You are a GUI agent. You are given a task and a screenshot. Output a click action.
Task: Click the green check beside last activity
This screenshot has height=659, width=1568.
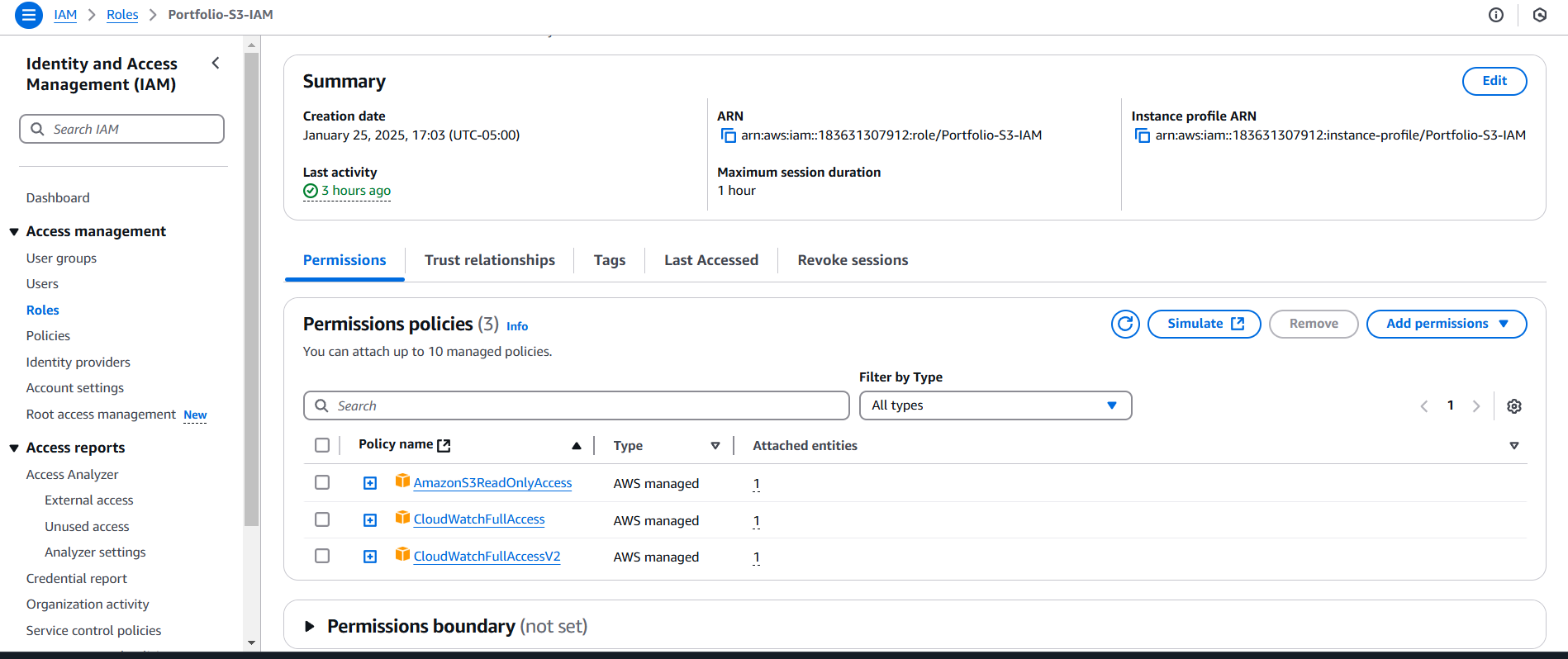tap(311, 191)
